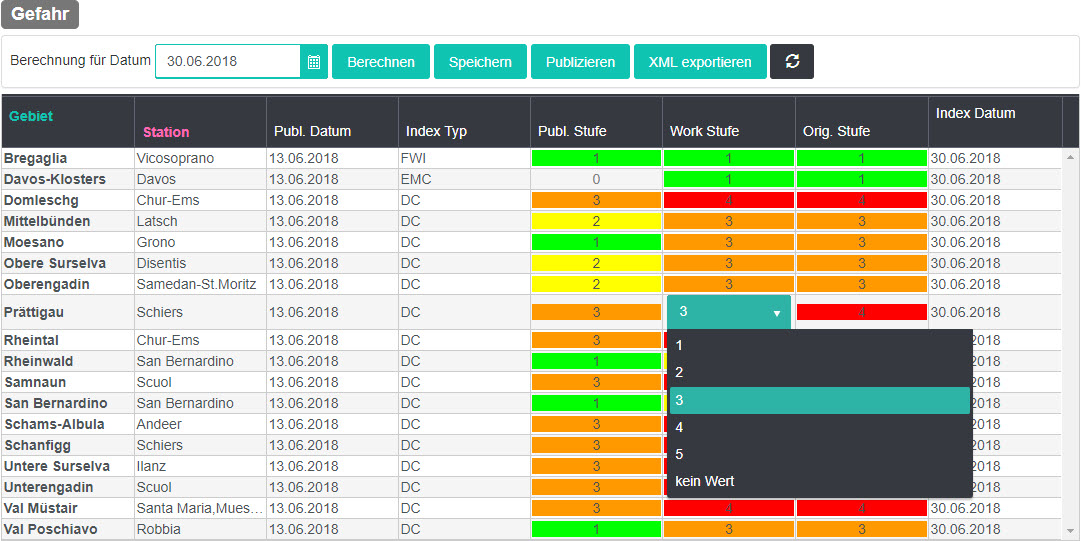
Task: Select the Untere Surselva region cell
Action: (x=68, y=467)
